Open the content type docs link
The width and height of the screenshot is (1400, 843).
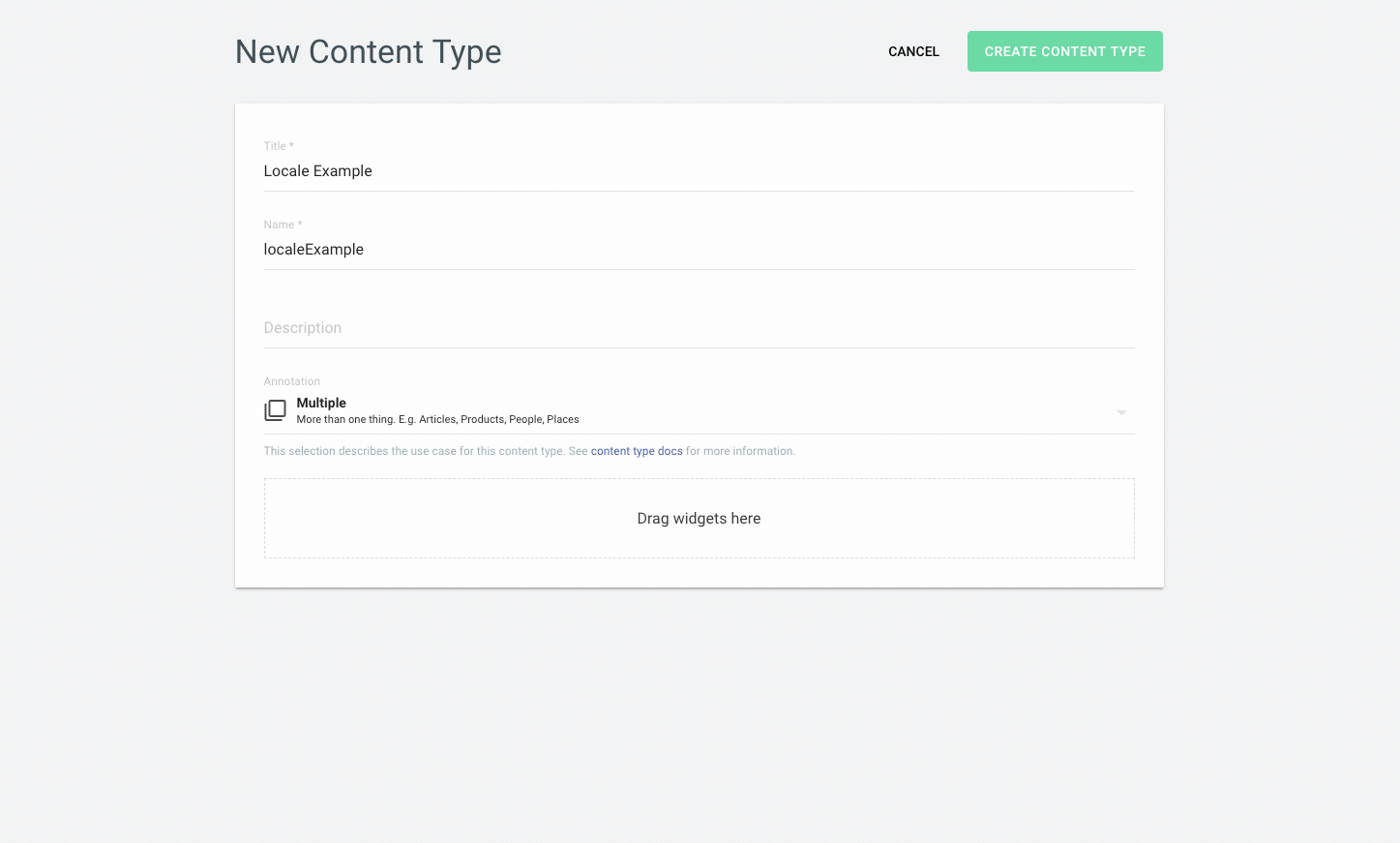pos(637,451)
